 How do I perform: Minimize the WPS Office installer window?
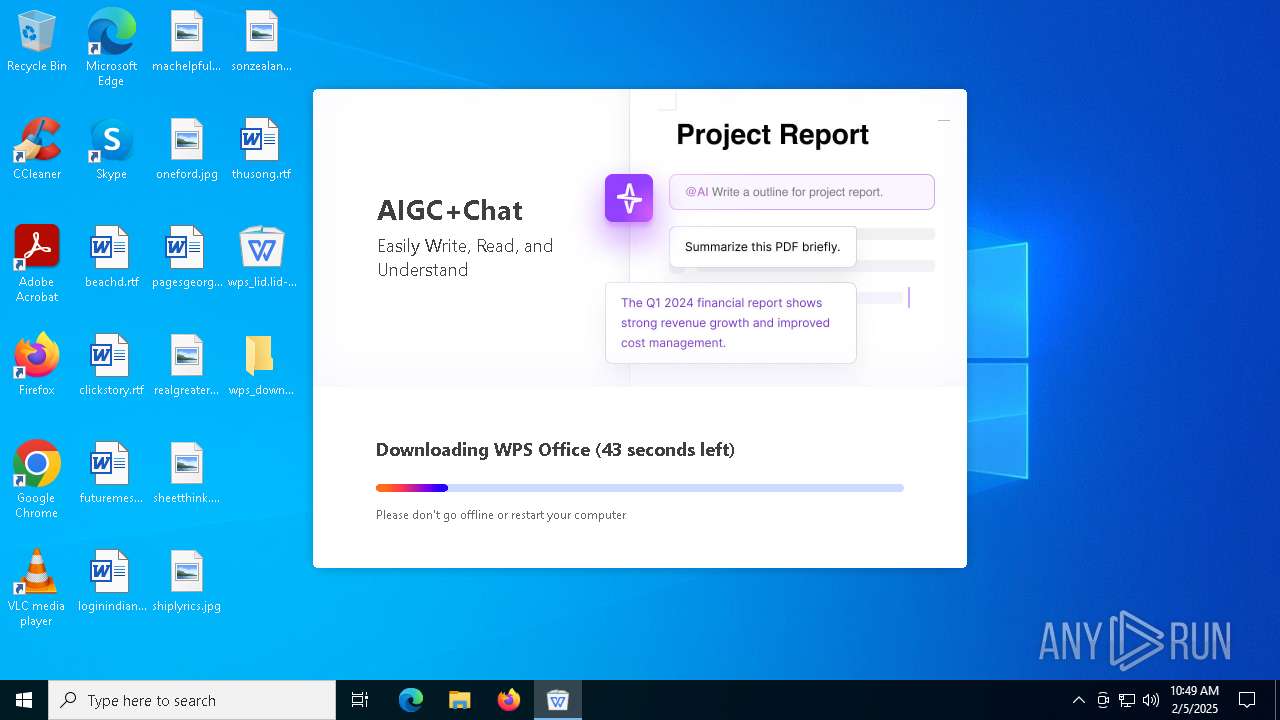coord(943,120)
